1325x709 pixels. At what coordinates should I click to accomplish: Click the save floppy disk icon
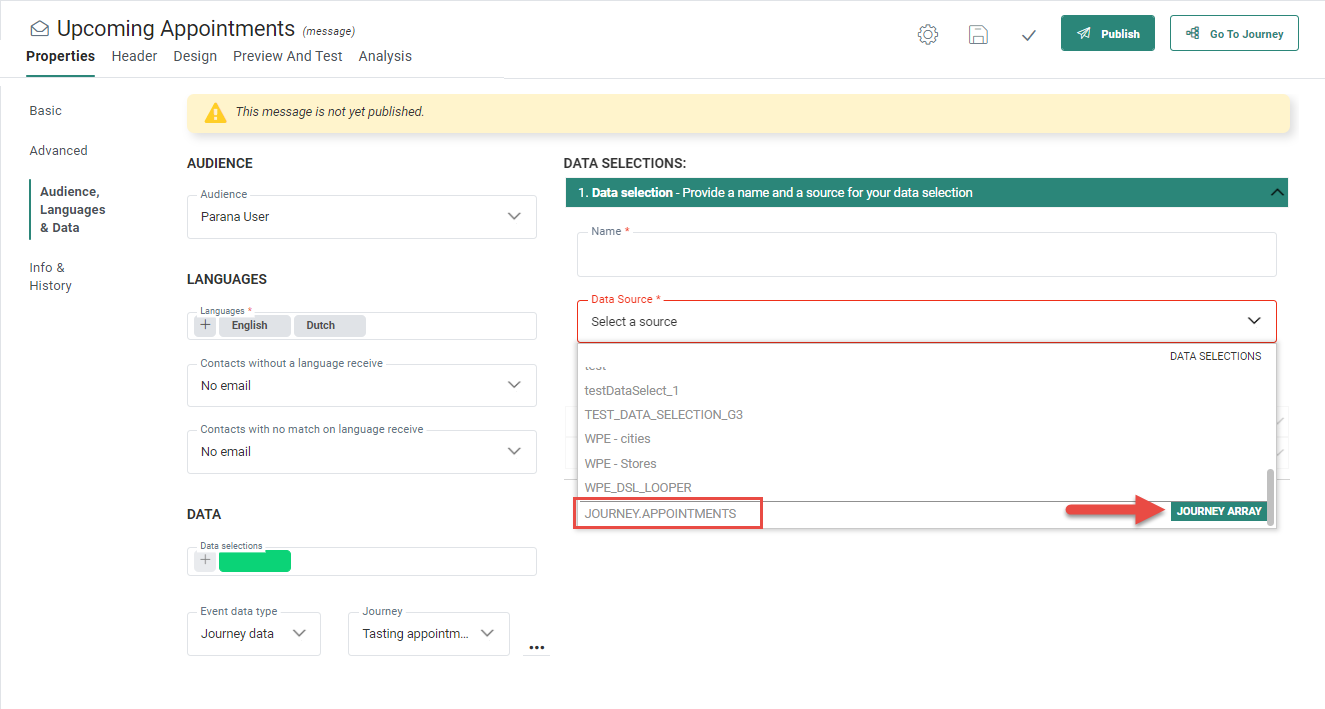point(978,35)
